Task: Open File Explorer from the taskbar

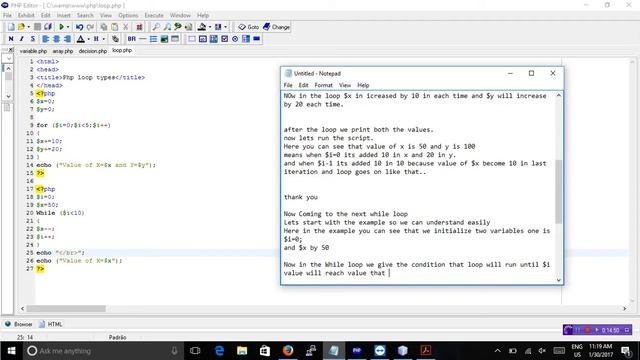Action: (x=242, y=351)
